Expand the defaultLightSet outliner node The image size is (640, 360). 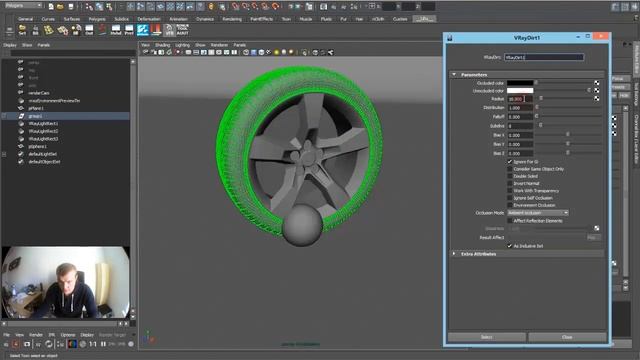click(4, 154)
